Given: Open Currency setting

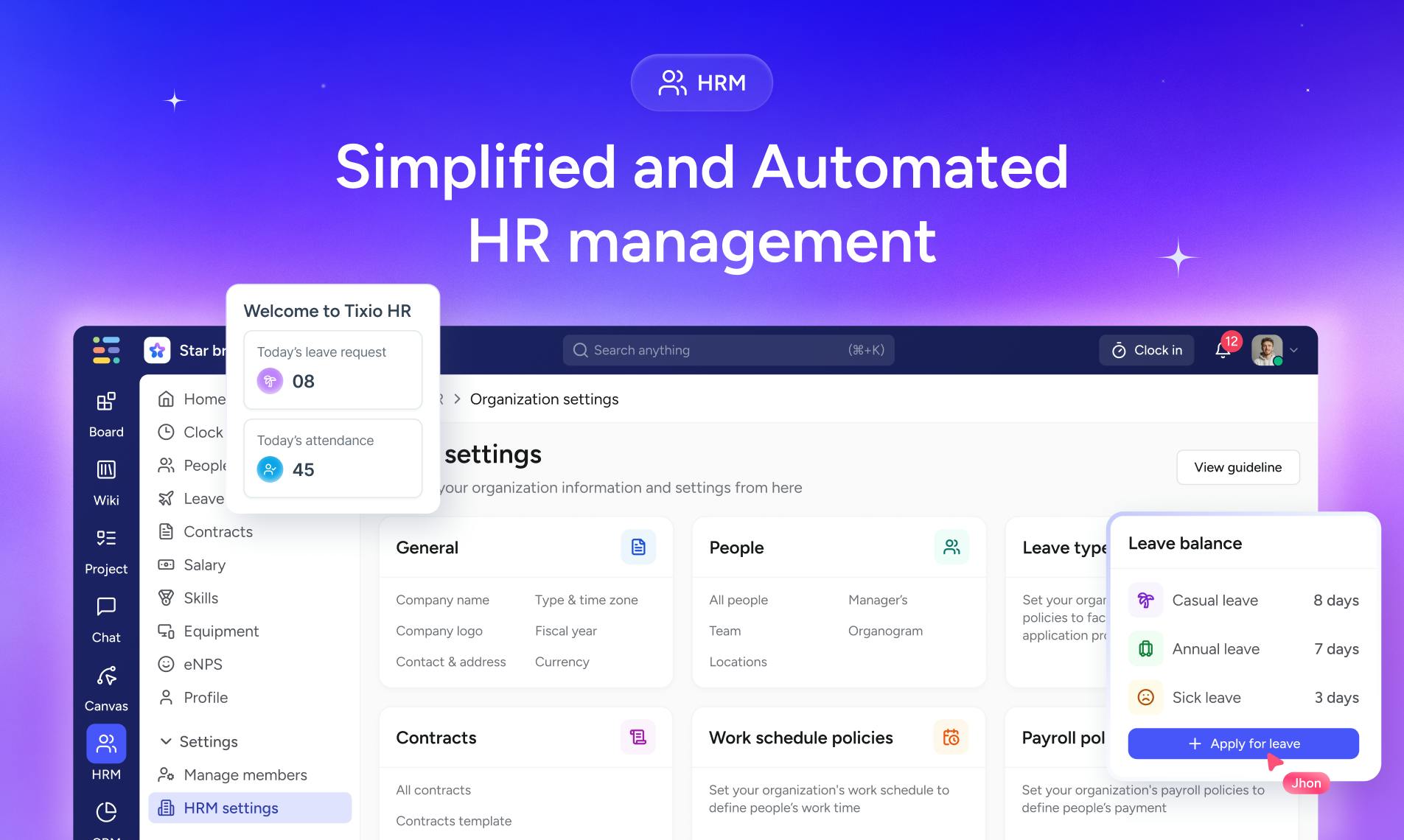Looking at the screenshot, I should click(562, 662).
